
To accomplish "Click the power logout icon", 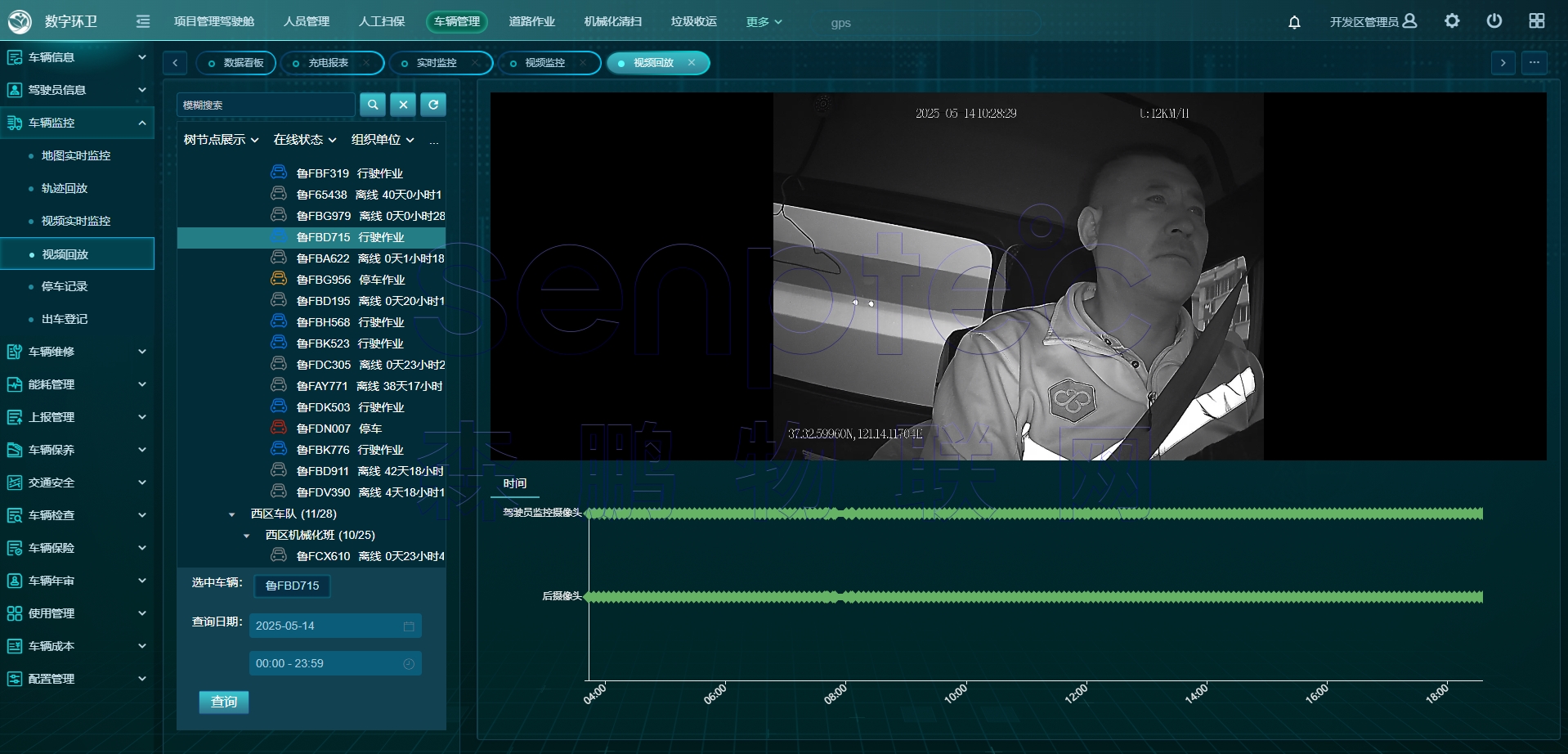I will tap(1494, 21).
